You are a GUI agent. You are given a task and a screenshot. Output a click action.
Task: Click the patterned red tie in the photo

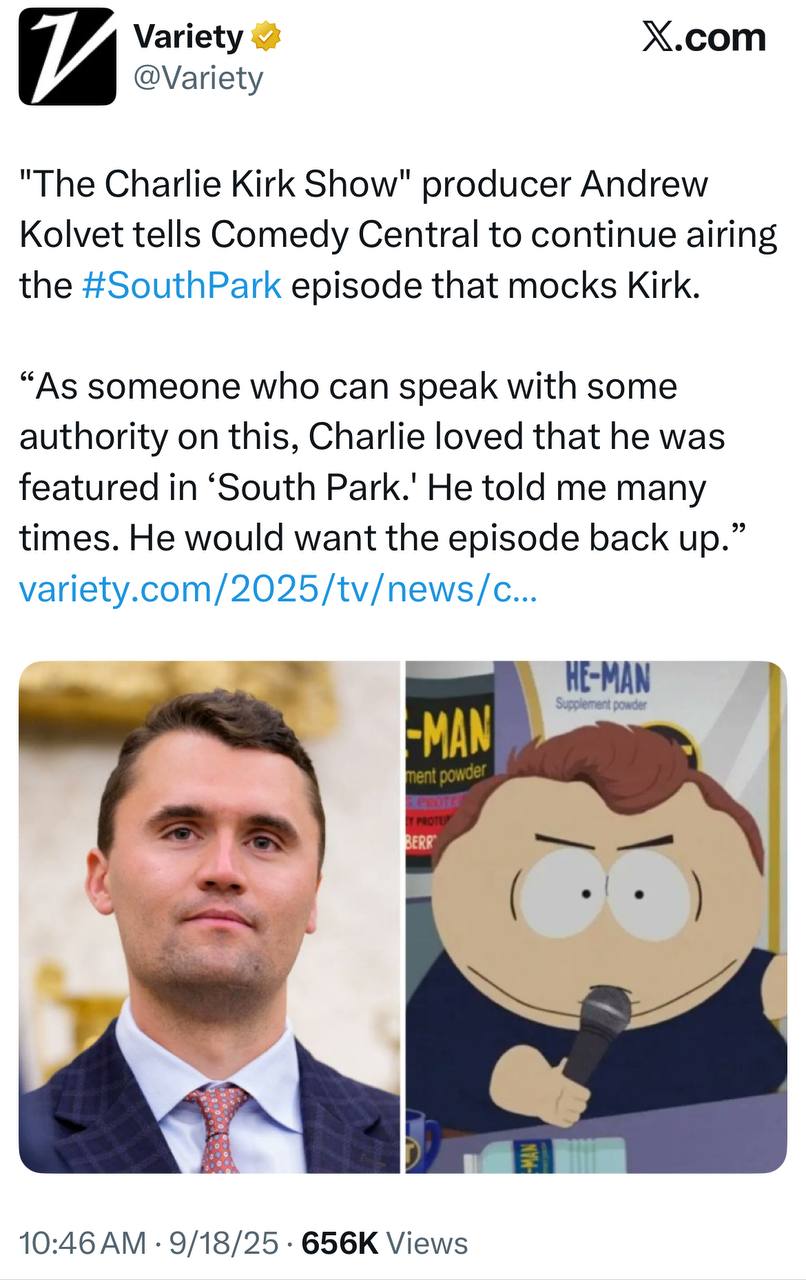(217, 1127)
